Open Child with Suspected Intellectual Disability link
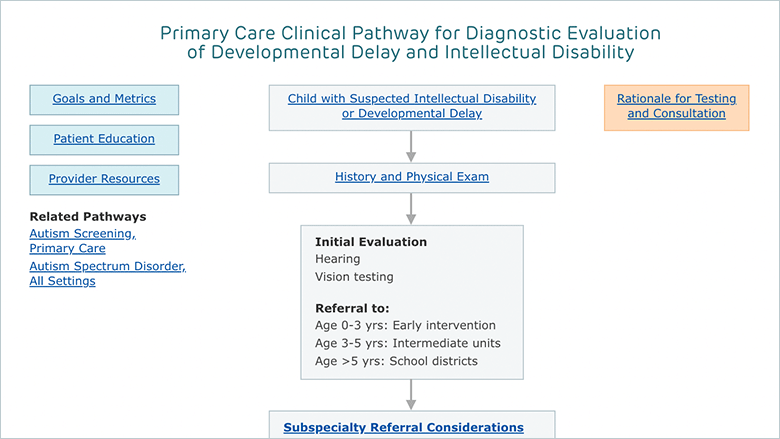The image size is (780, 439). (412, 106)
